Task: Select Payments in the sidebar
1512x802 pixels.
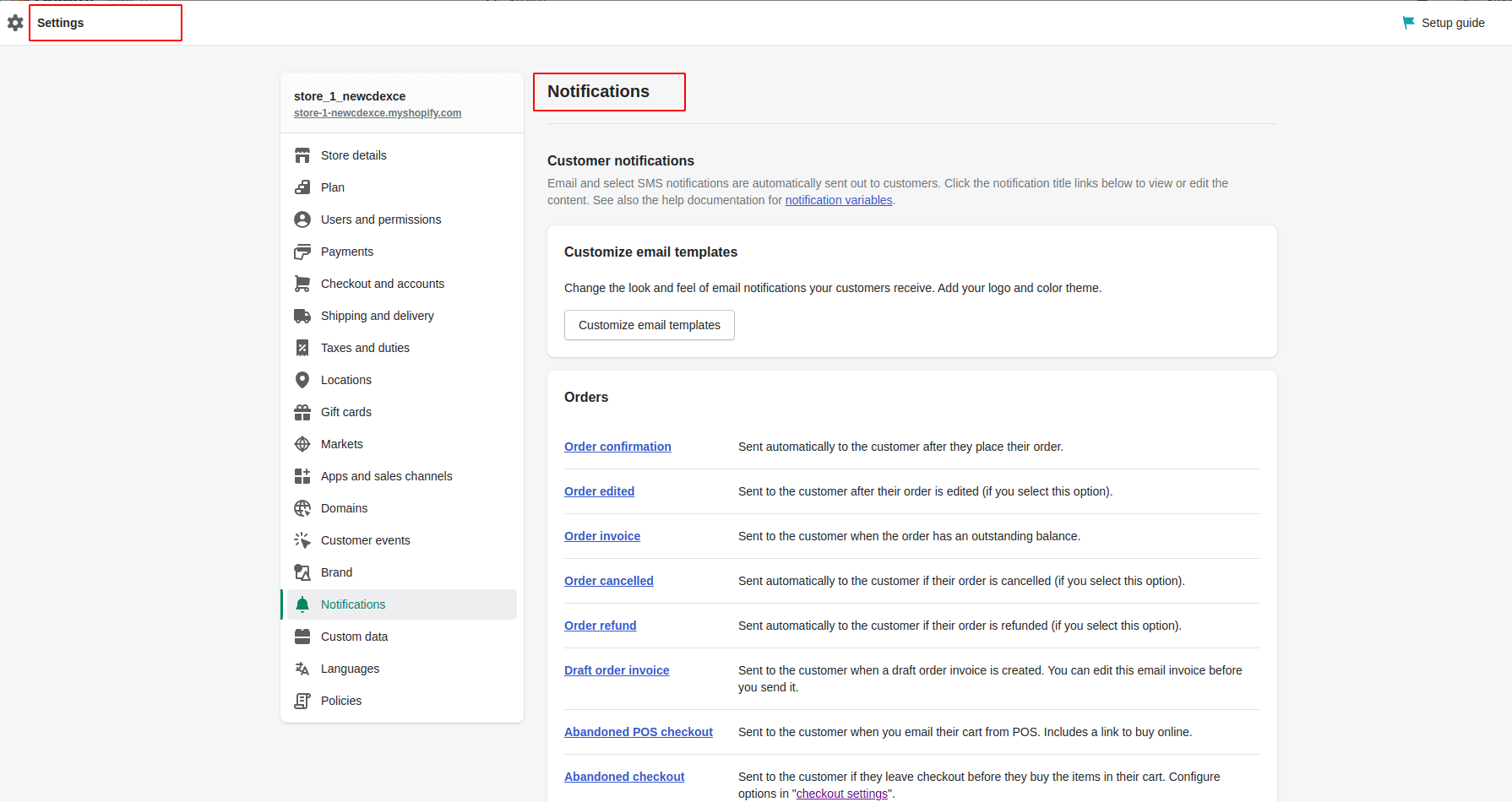Action: click(x=402, y=252)
